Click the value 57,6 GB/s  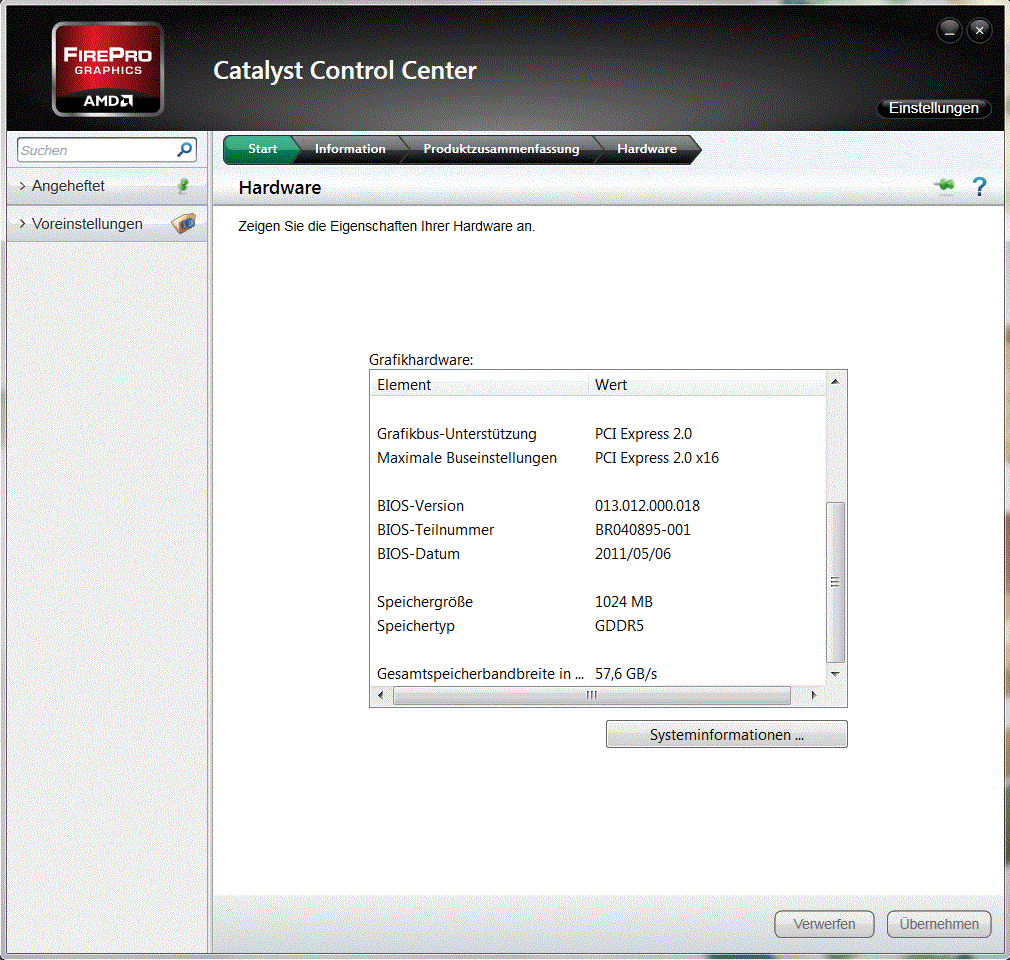[626, 674]
